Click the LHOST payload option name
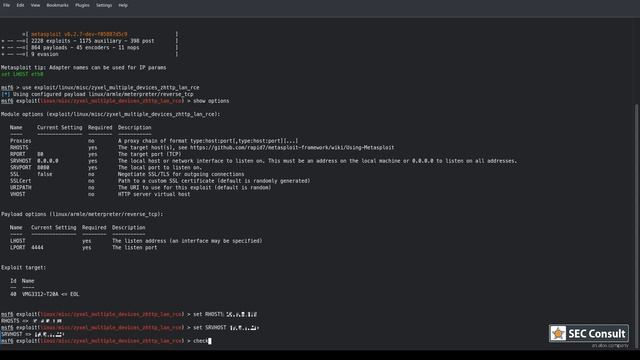The height and width of the screenshot is (360, 640). [x=18, y=241]
